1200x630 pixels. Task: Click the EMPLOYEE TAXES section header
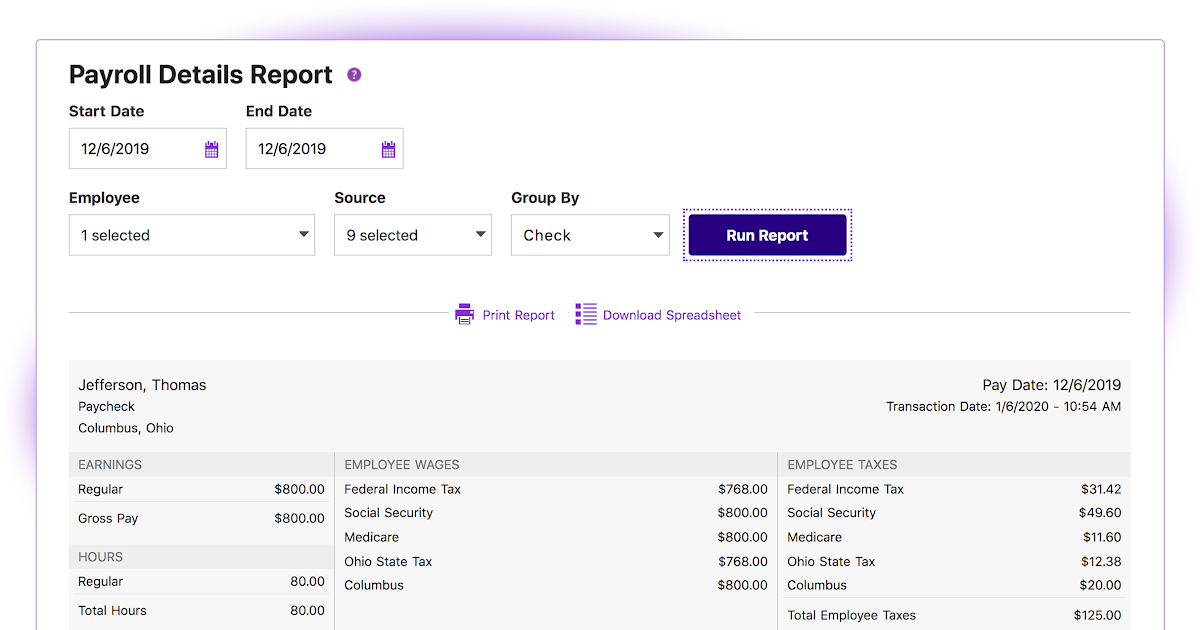pos(842,464)
